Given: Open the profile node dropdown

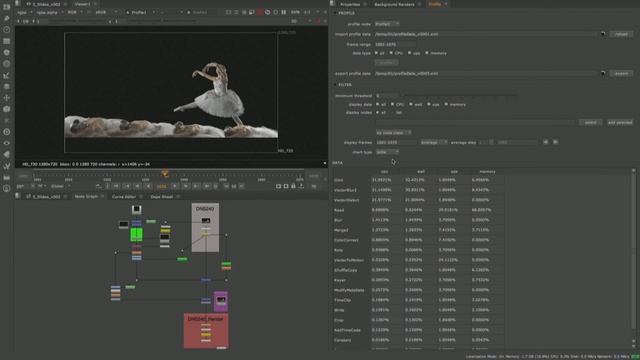Looking at the screenshot, I should (x=387, y=24).
